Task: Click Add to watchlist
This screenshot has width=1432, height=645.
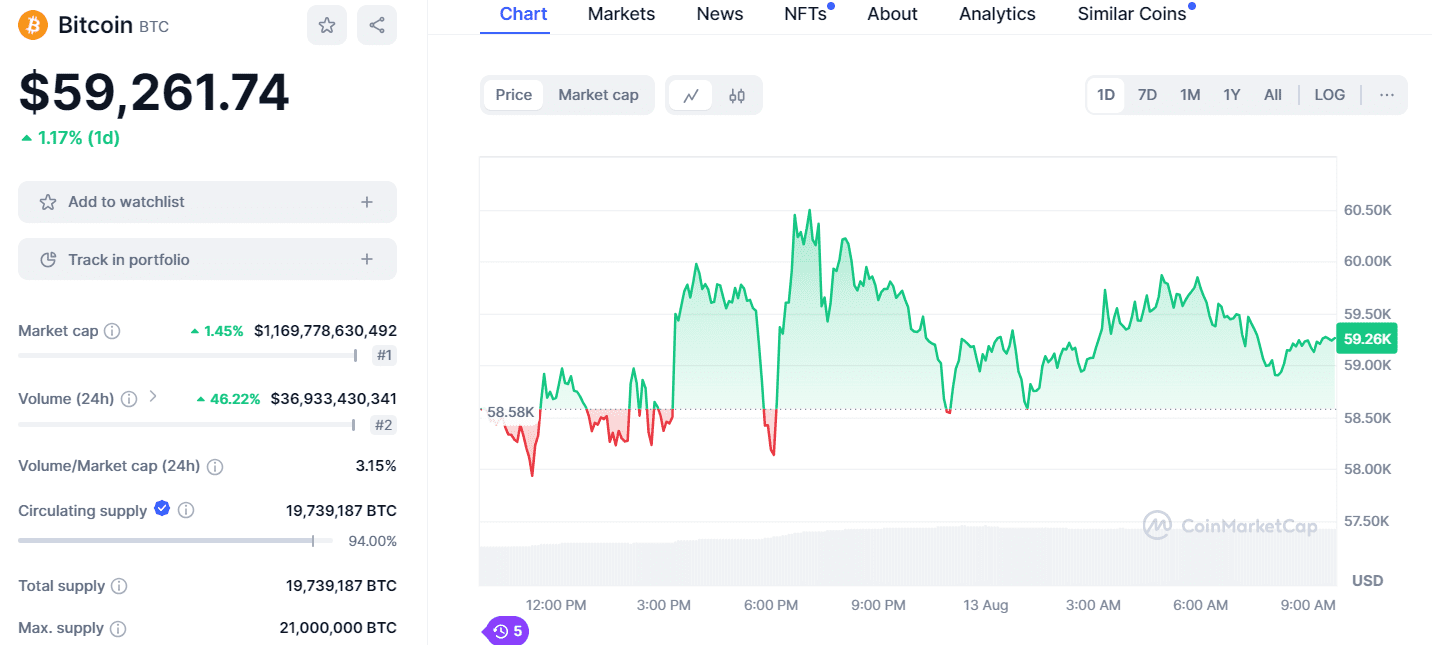Action: click(x=207, y=201)
